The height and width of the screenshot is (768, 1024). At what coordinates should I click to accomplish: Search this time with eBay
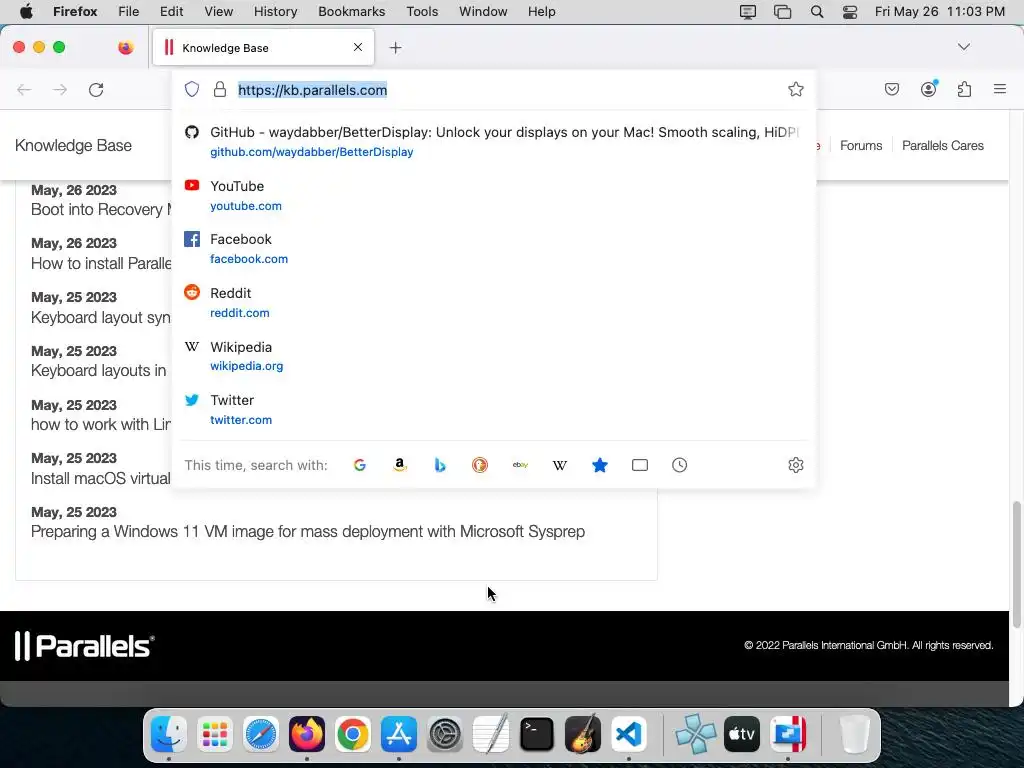(520, 465)
